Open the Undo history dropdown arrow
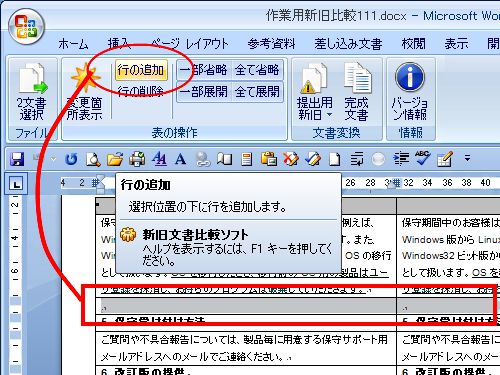Image resolution: width=500 pixels, height=375 pixels. 54,159
